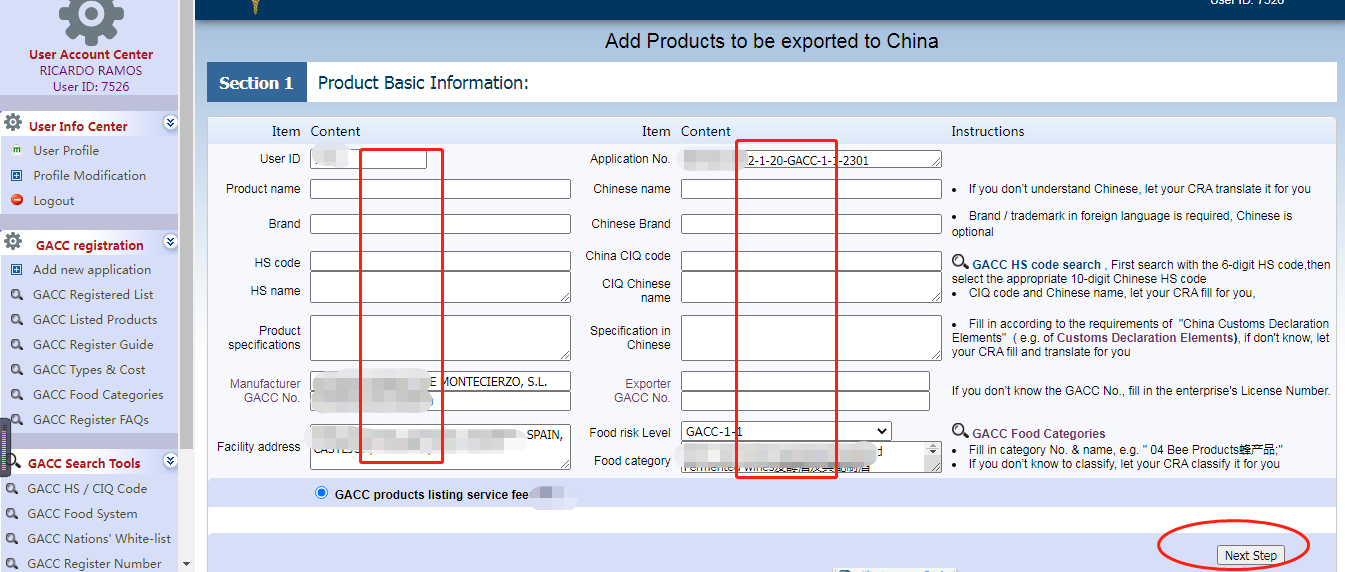Open the Food risk Level dropdown
The width and height of the screenshot is (1345, 572).
tap(786, 431)
